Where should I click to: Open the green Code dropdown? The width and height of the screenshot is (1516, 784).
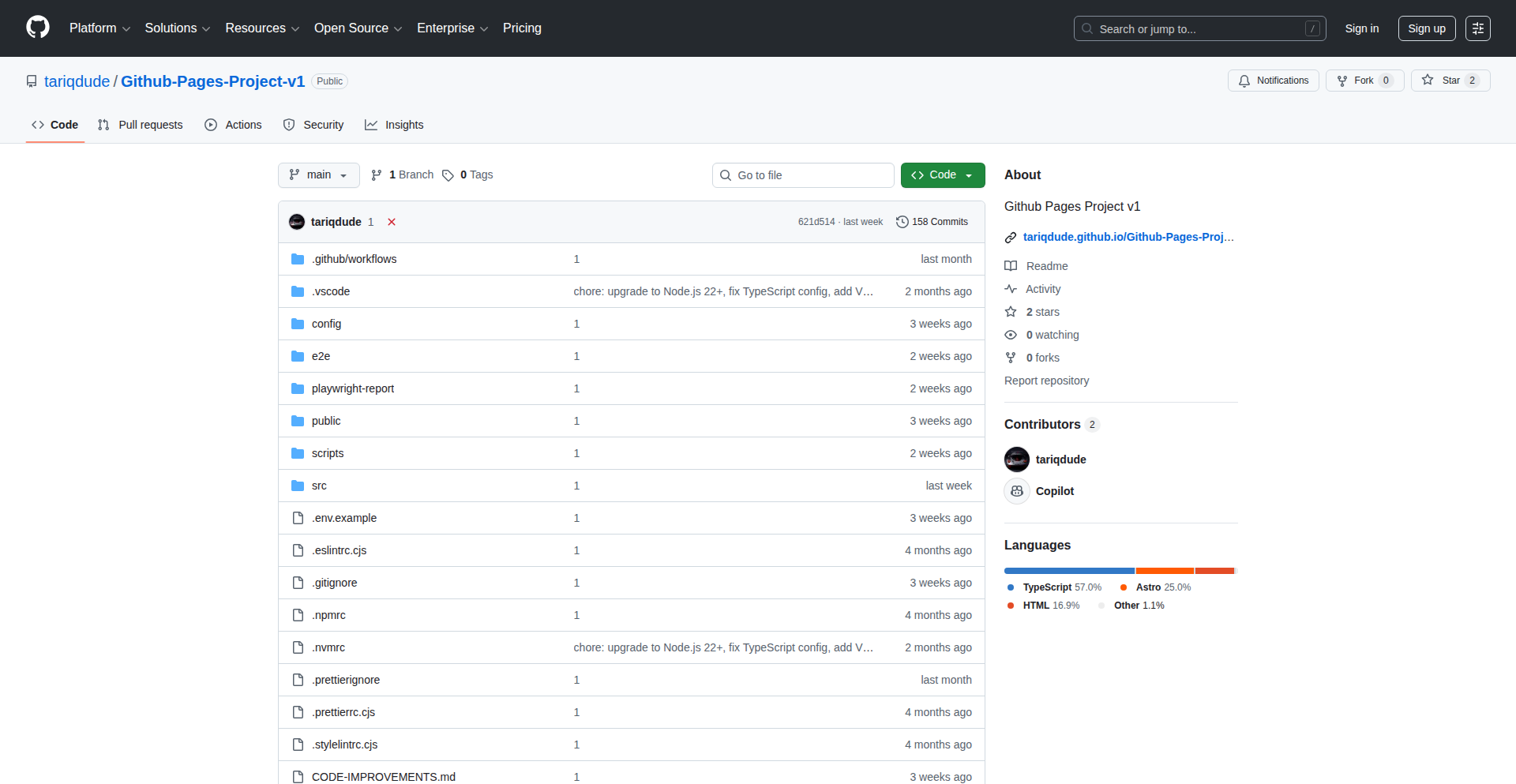pyautogui.click(x=942, y=175)
